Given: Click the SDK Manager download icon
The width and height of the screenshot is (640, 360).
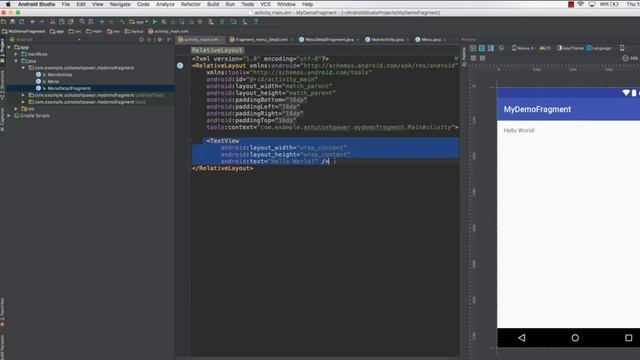Looking at the screenshot, I should (244, 22).
